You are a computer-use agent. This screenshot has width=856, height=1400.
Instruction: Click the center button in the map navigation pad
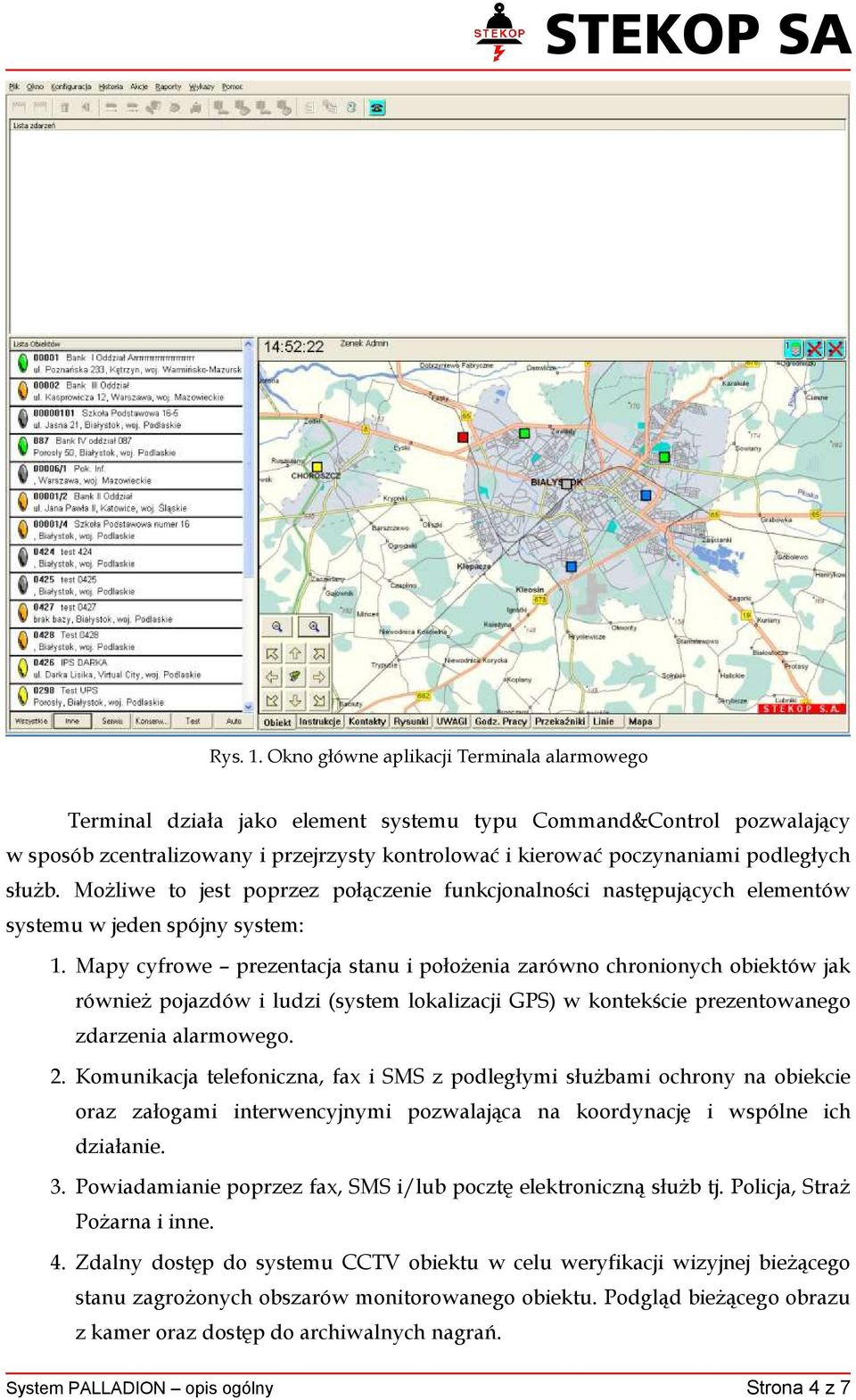[295, 677]
